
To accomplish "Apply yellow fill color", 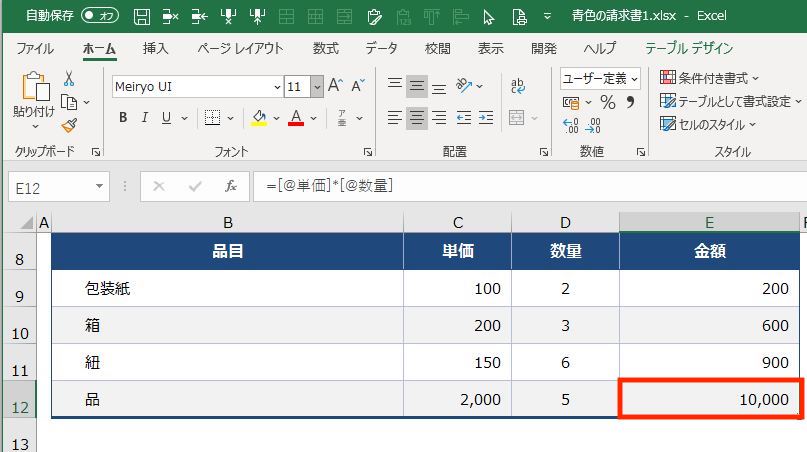I will 259,118.
